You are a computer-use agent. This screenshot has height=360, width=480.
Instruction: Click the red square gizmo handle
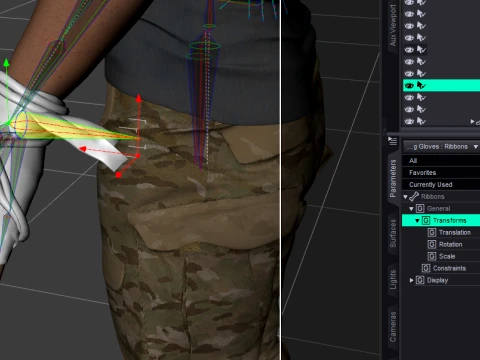pos(118,175)
